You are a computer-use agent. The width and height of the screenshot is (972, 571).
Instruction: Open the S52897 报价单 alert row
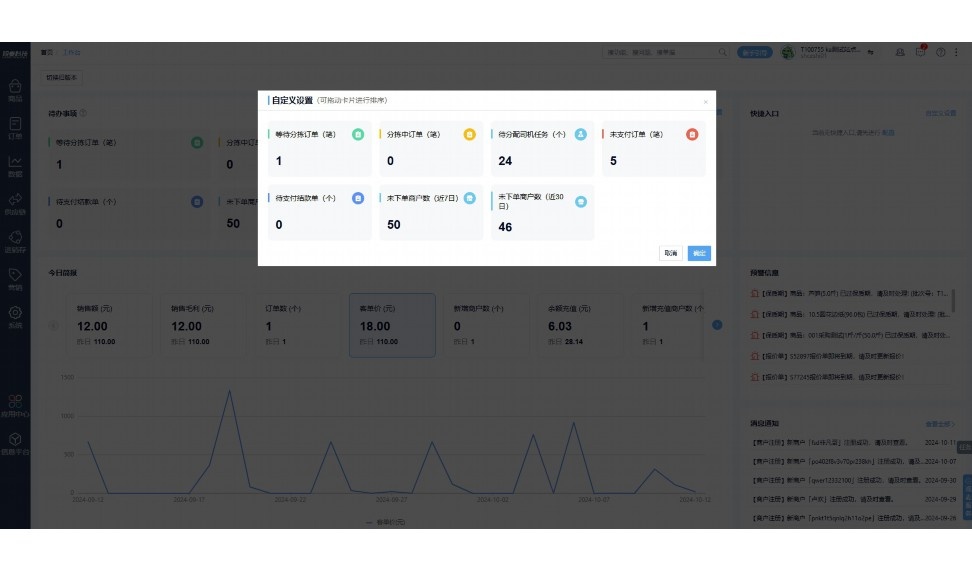[849, 356]
